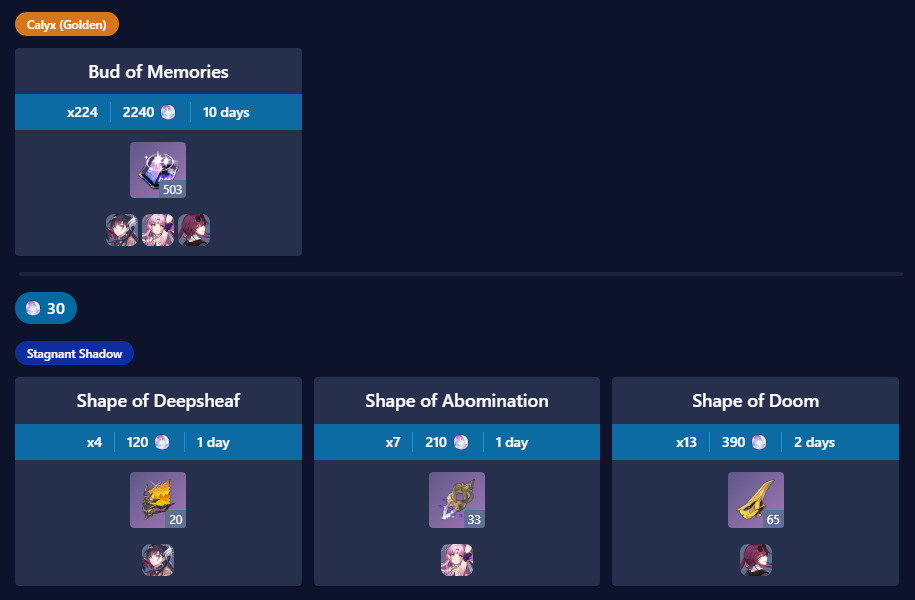Click the Calyx (Golden) orange tag
Image resolution: width=915 pixels, height=600 pixels.
[67, 25]
